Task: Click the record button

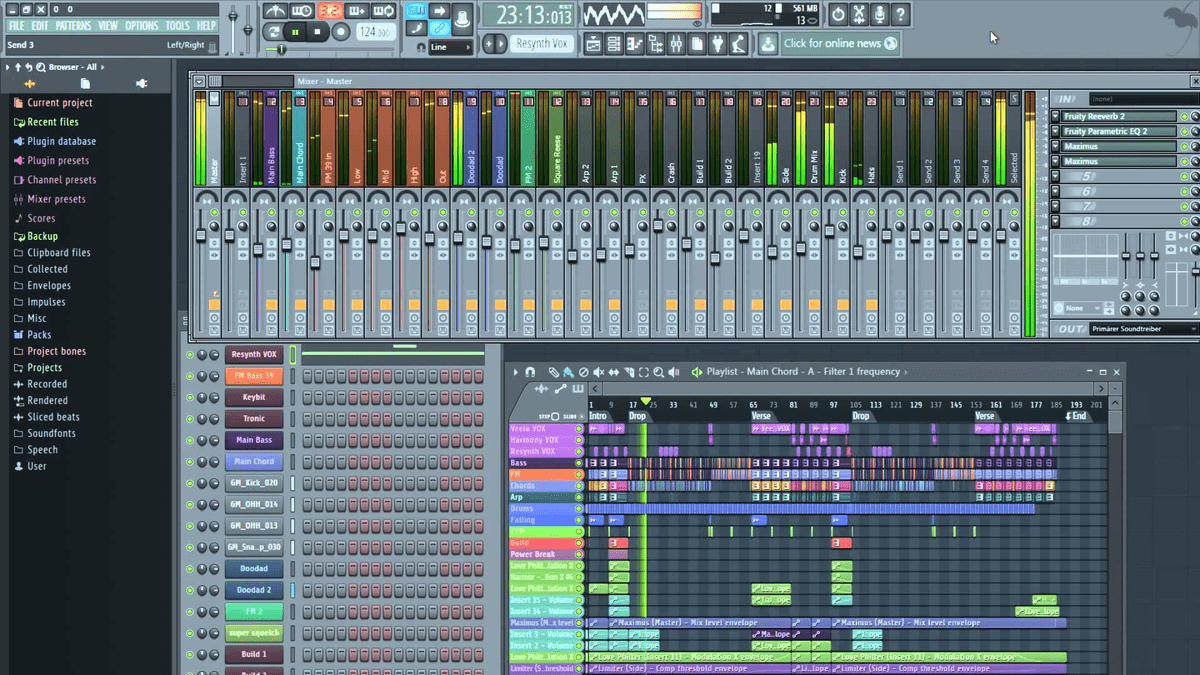Action: [340, 32]
